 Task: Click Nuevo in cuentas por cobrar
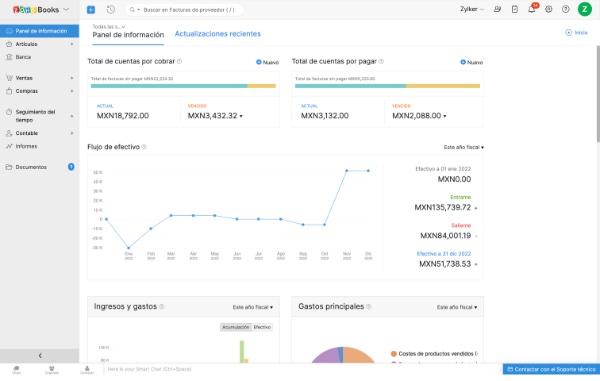pyautogui.click(x=267, y=62)
